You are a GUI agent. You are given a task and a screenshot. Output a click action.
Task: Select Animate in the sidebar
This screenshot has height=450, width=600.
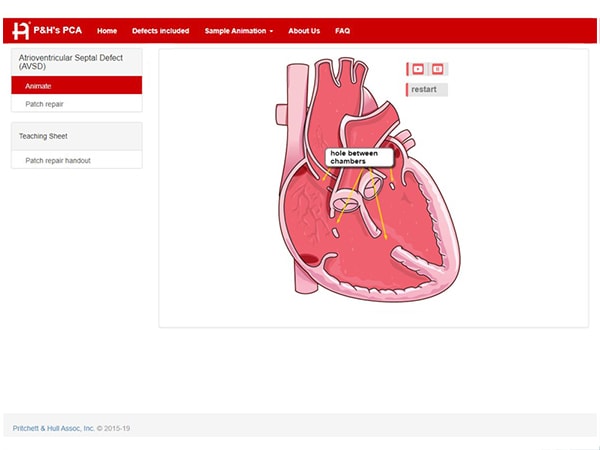pyautogui.click(x=77, y=85)
